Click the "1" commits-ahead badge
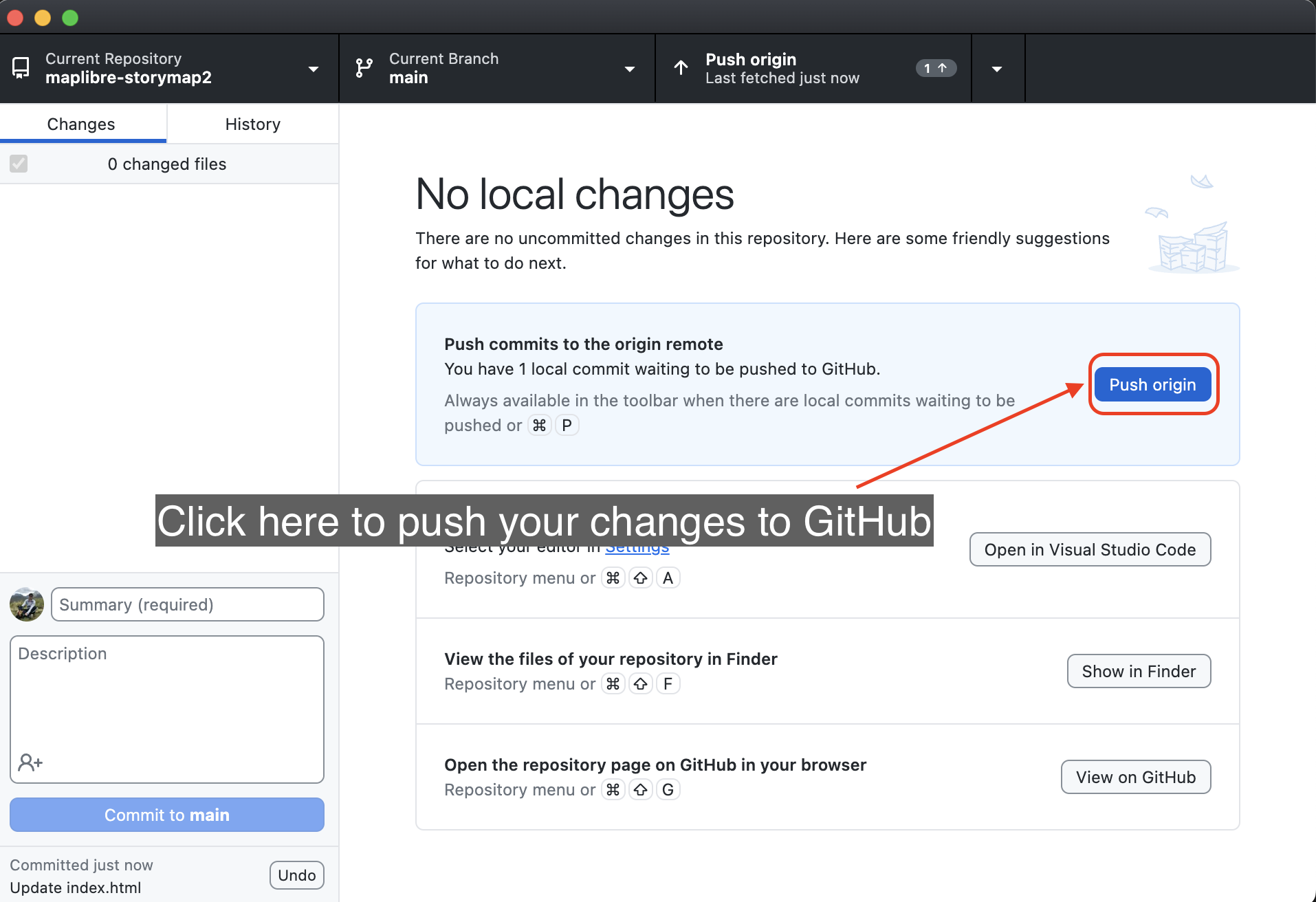 pos(936,68)
